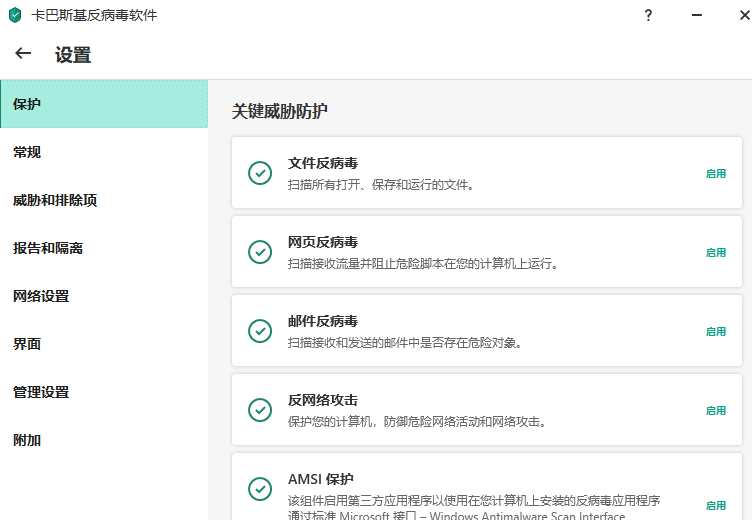The width and height of the screenshot is (752, 520).
Task: Click the 卡巴斯基反病毒软件 window title
Action: coord(94,15)
